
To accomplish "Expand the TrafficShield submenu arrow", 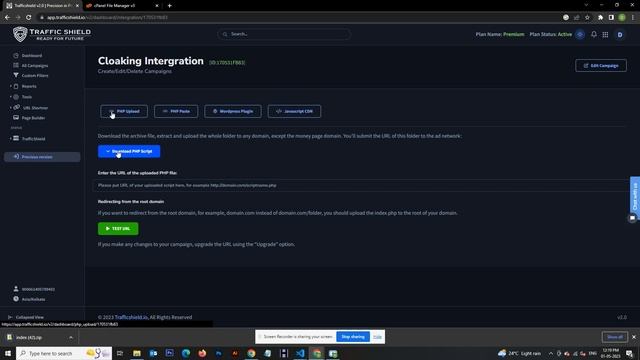I will click(x=11, y=138).
